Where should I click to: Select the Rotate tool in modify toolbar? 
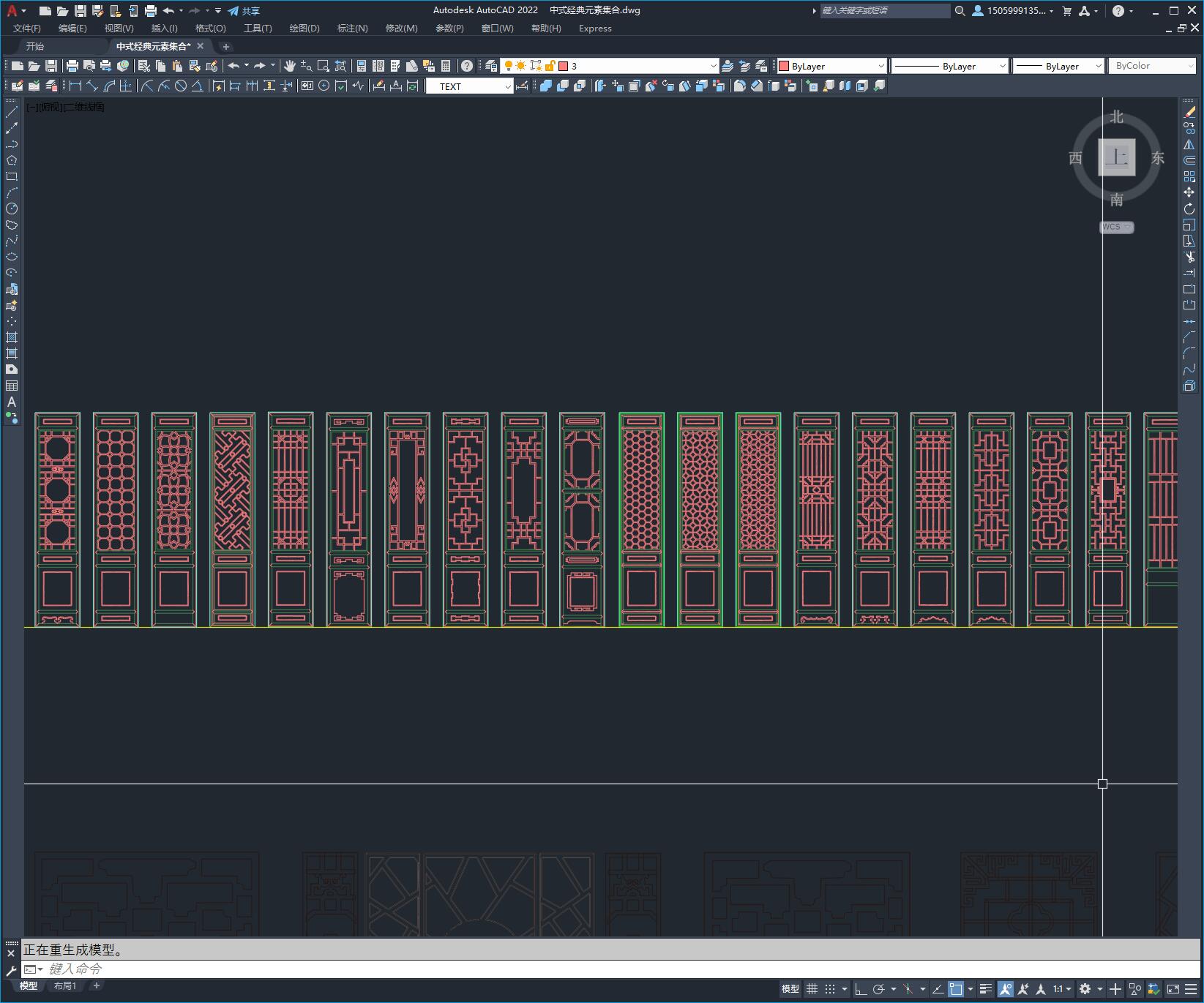point(1189,209)
